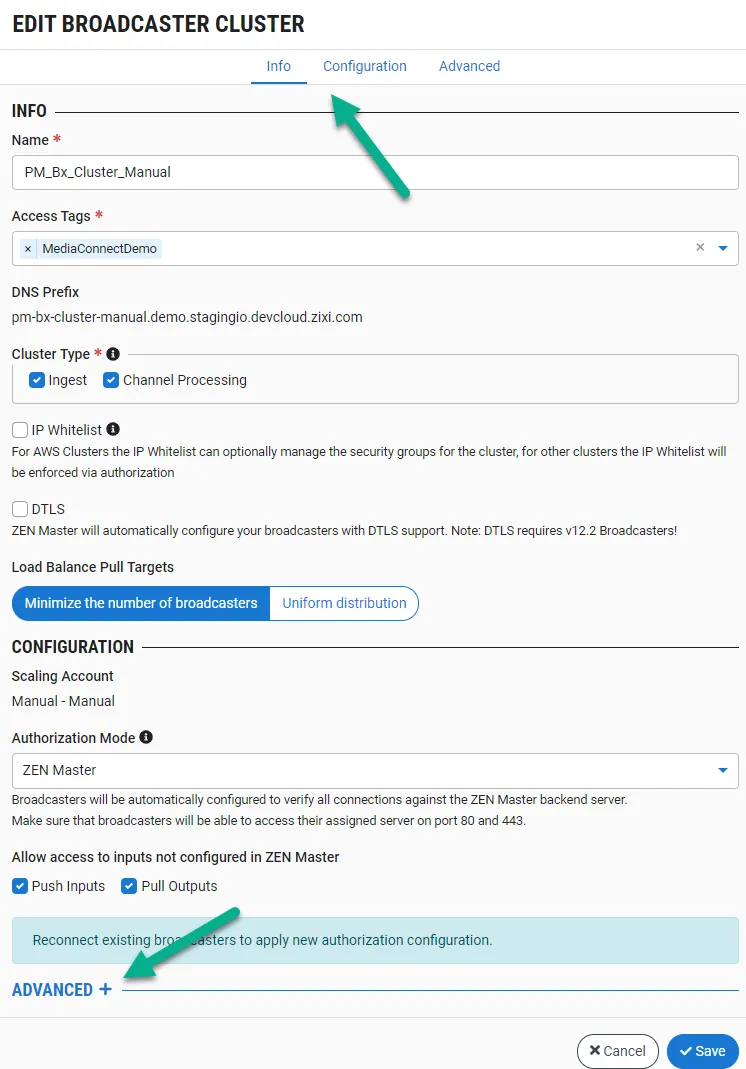Viewport: 746px width, 1069px height.
Task: Click the IP Whitelist info icon
Action: coord(113,429)
